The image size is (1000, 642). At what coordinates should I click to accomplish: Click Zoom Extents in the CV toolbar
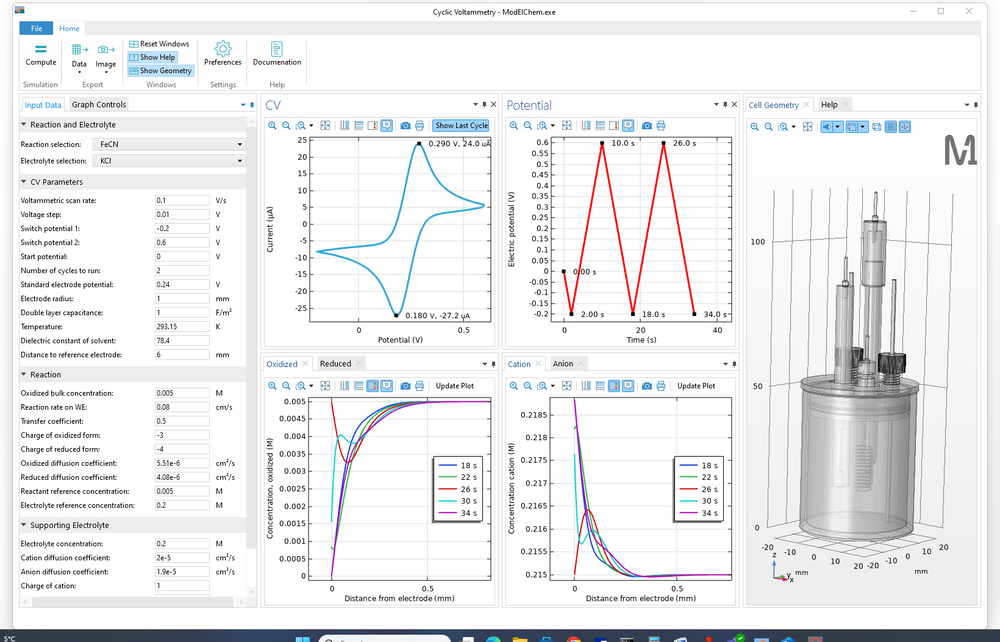pyautogui.click(x=326, y=125)
